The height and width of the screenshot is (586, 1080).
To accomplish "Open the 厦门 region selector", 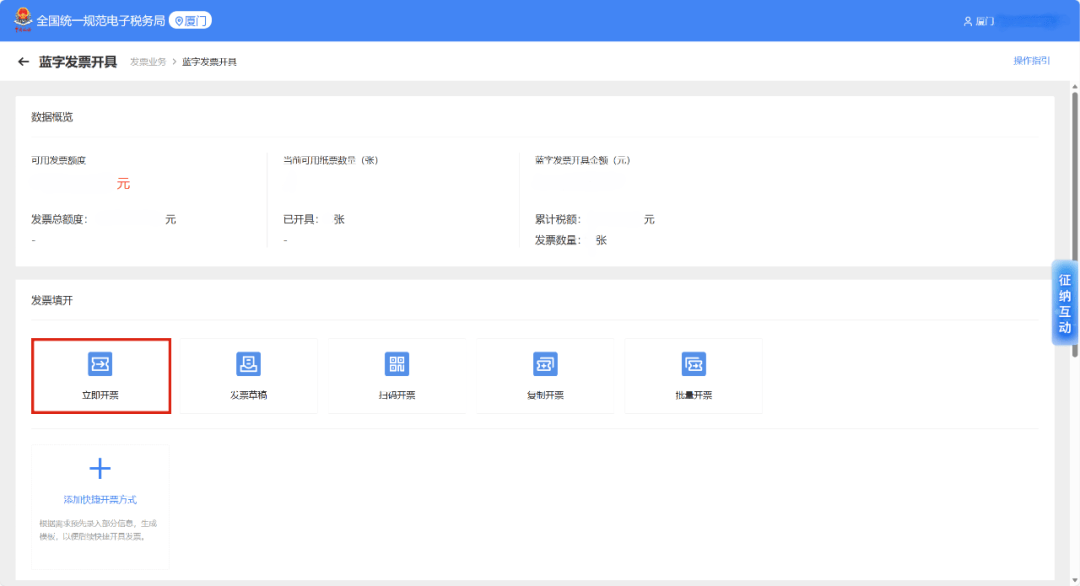I will click(x=191, y=21).
